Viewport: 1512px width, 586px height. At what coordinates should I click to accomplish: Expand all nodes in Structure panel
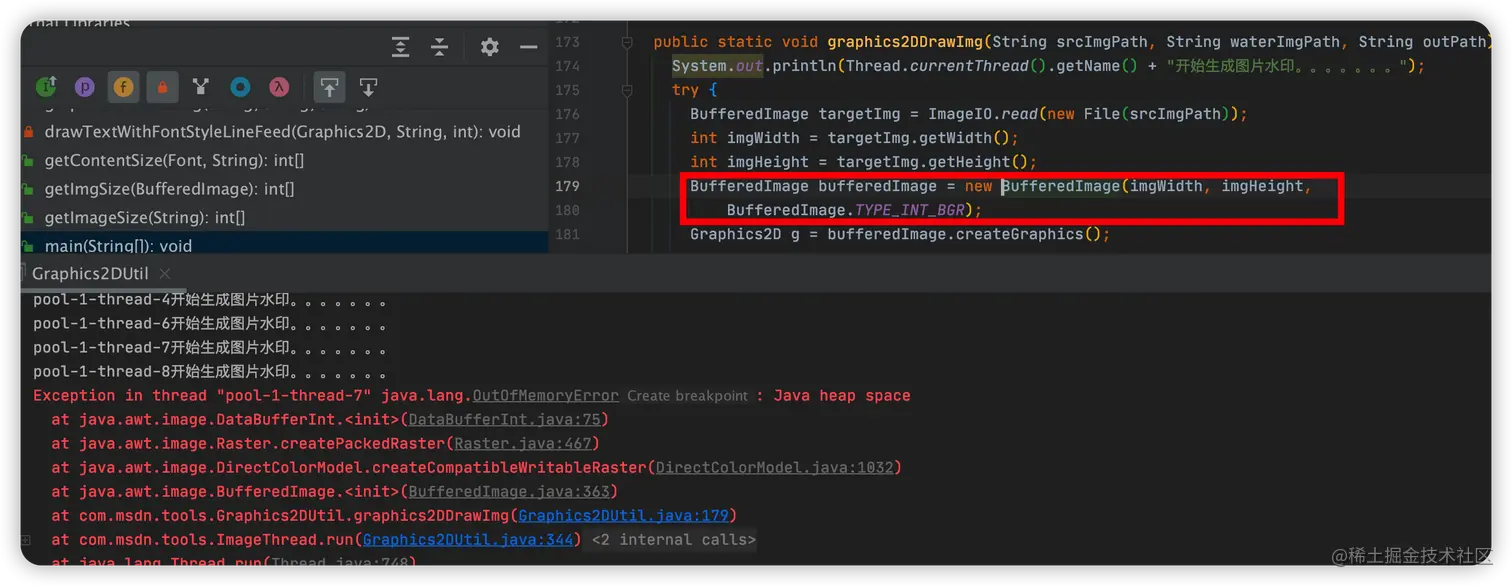[x=400, y=47]
